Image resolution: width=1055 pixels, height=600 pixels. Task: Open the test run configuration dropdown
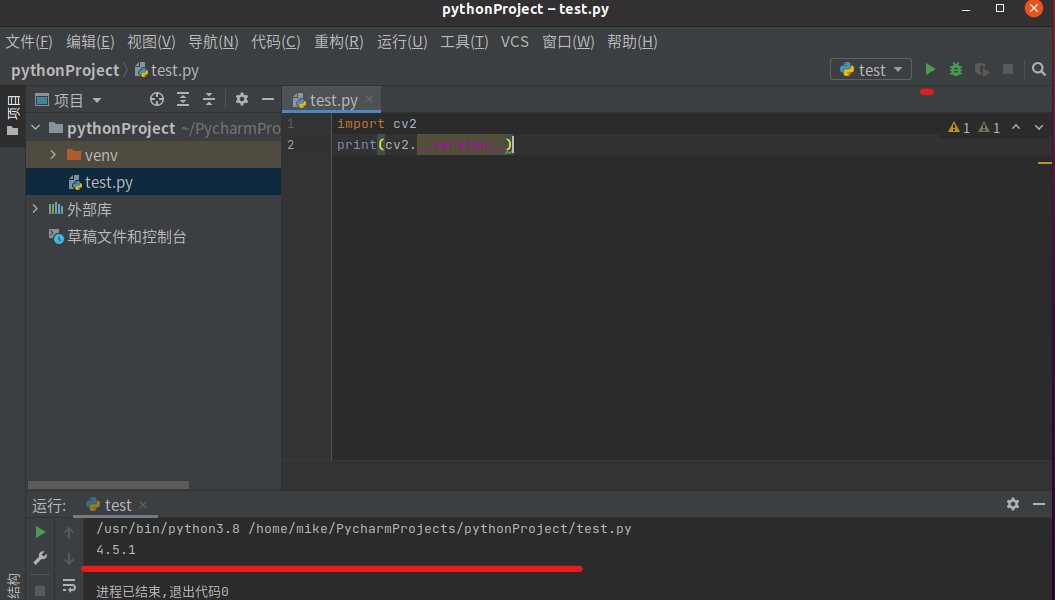coord(871,69)
